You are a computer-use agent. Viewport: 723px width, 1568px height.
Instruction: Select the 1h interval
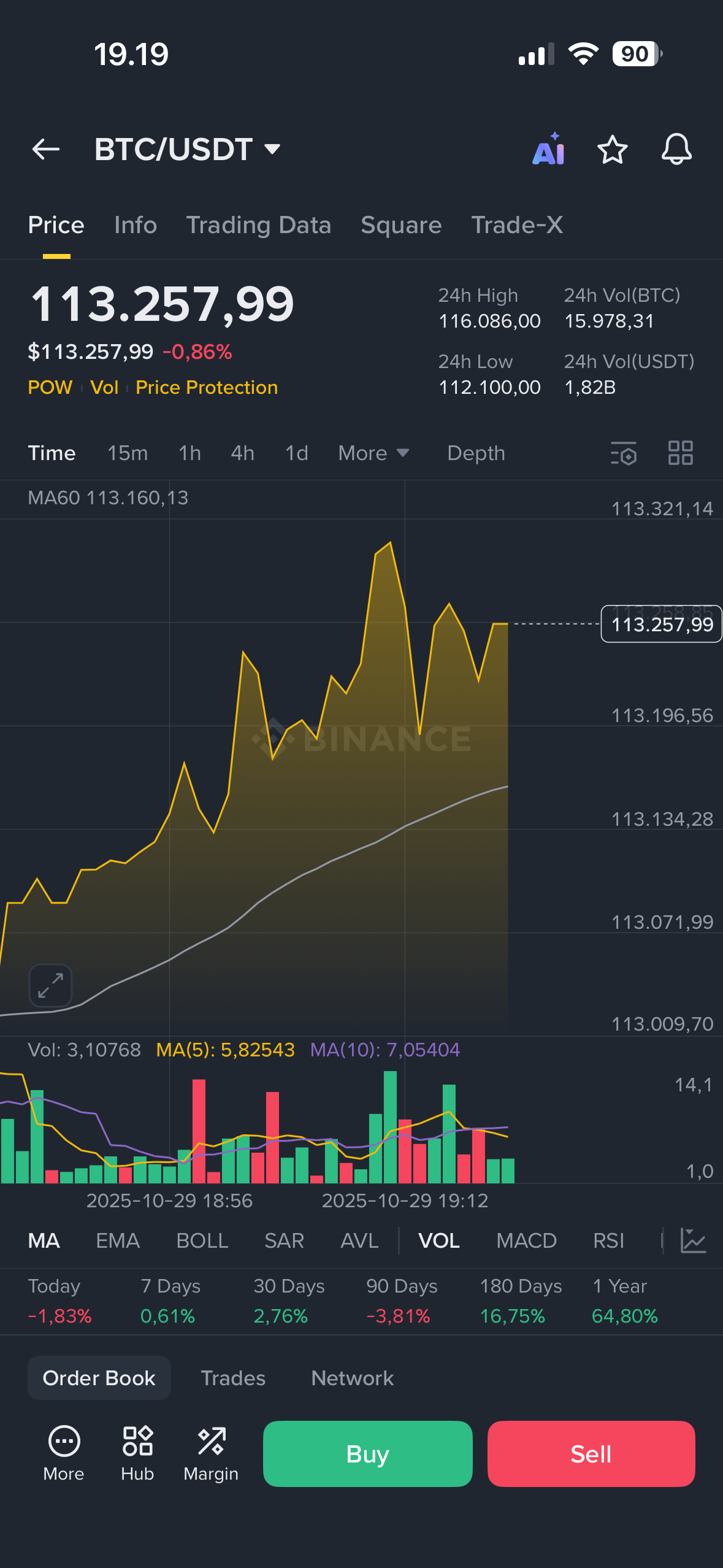point(189,453)
